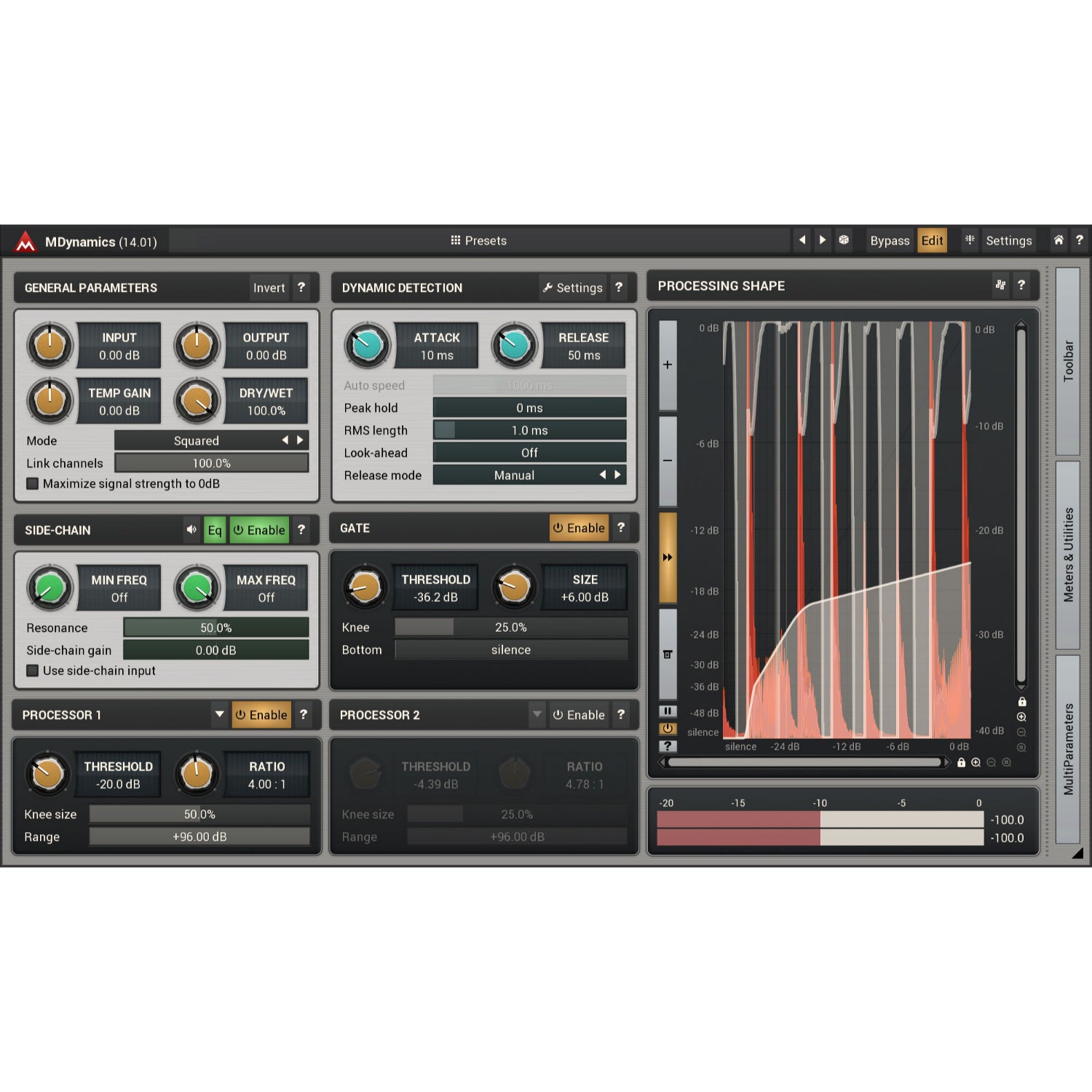
Task: Open help for General Parameters section
Action: (301, 288)
